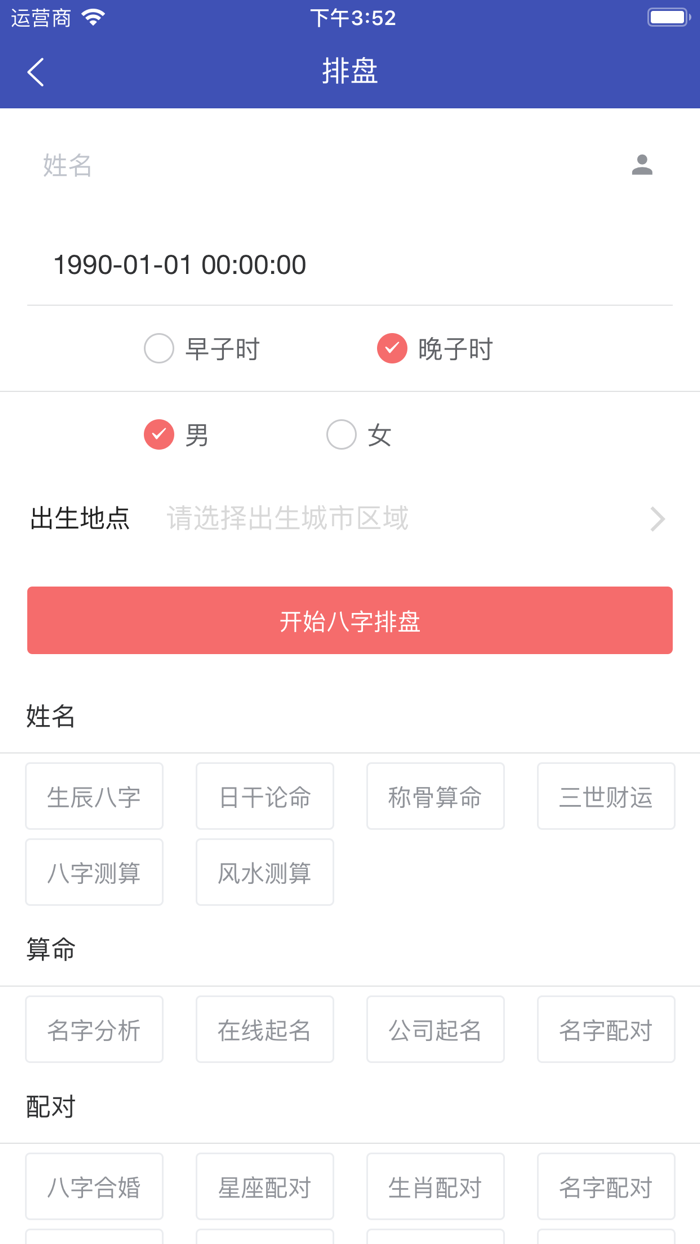Select the 晚子时 option

392,349
